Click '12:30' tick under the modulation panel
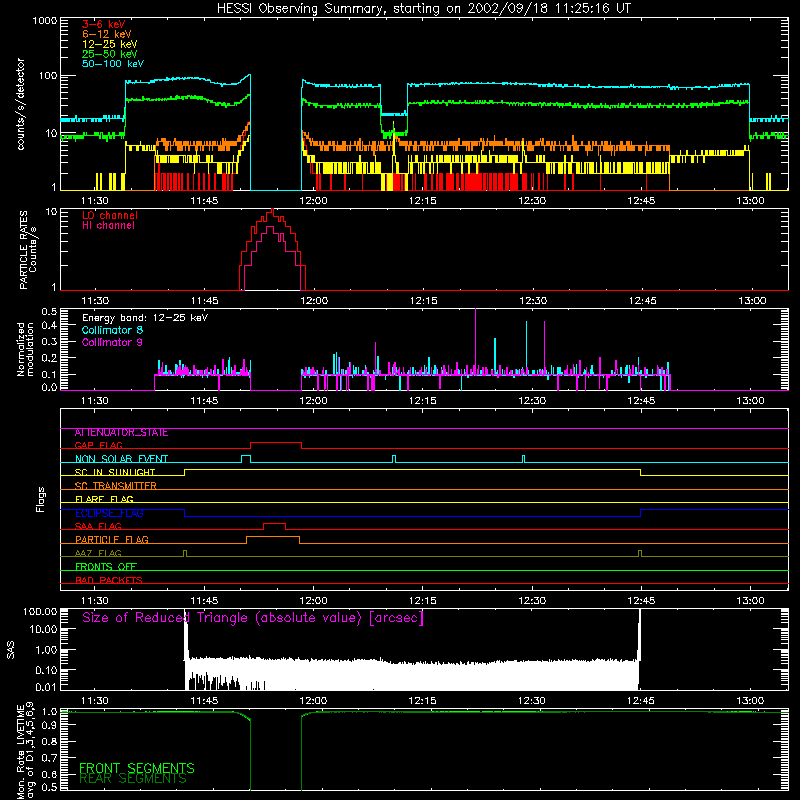The image size is (800, 800). pyautogui.click(x=532, y=401)
